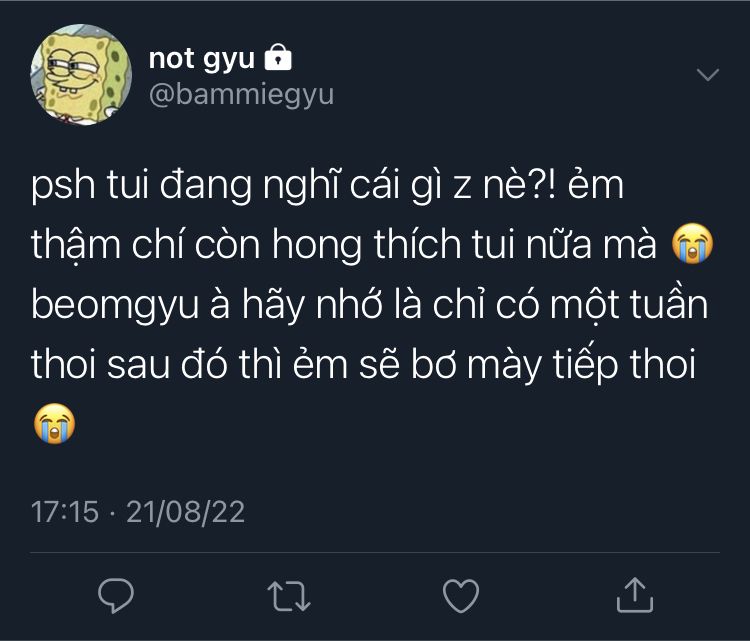750x641 pixels.
Task: Open the share arrow icon
Action: point(635,595)
